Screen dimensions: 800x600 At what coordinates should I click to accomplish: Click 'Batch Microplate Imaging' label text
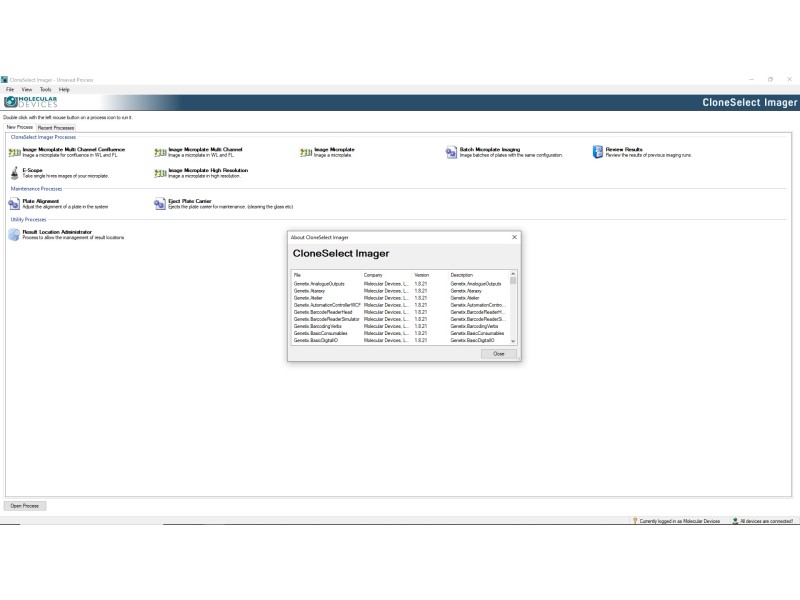point(490,149)
